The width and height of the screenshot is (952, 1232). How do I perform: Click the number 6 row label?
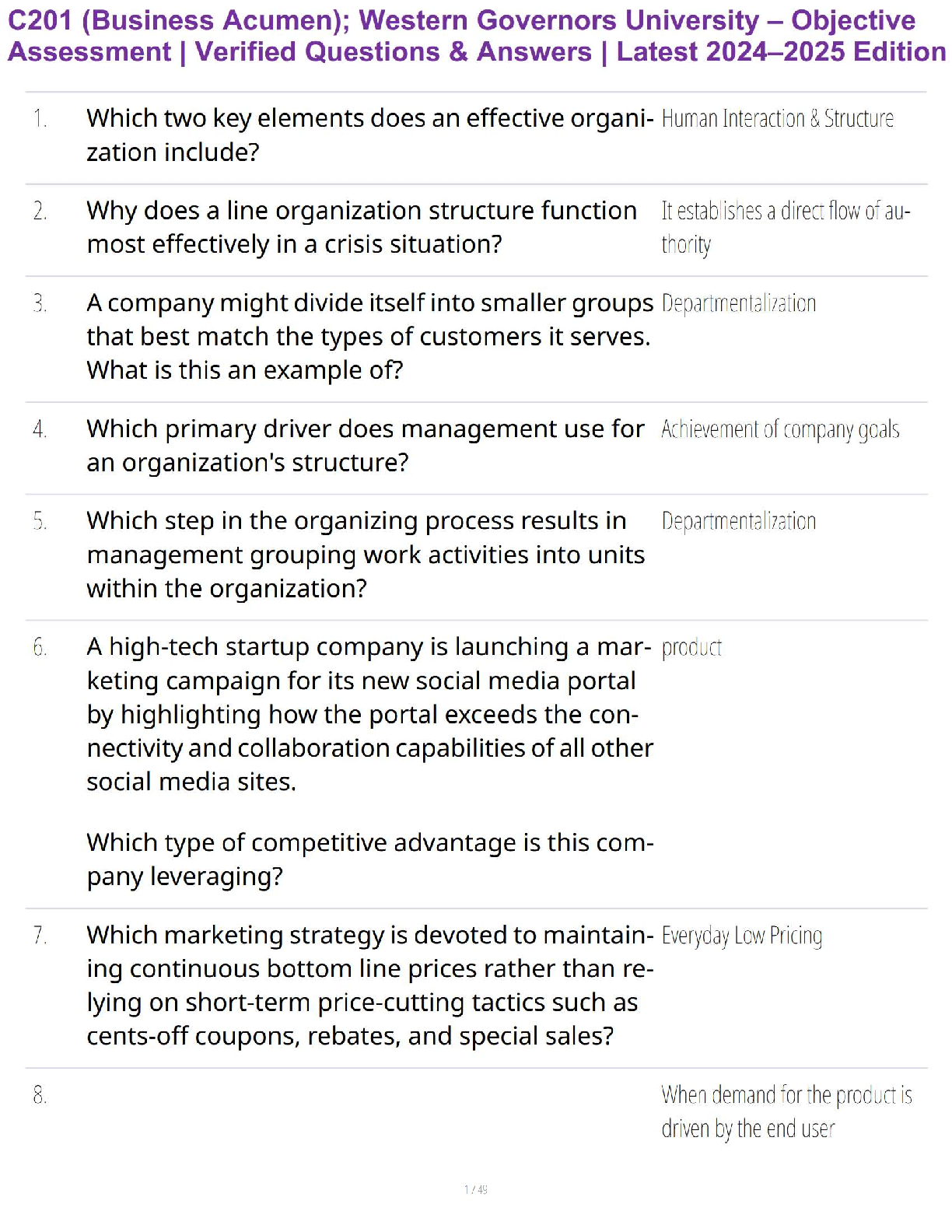40,647
